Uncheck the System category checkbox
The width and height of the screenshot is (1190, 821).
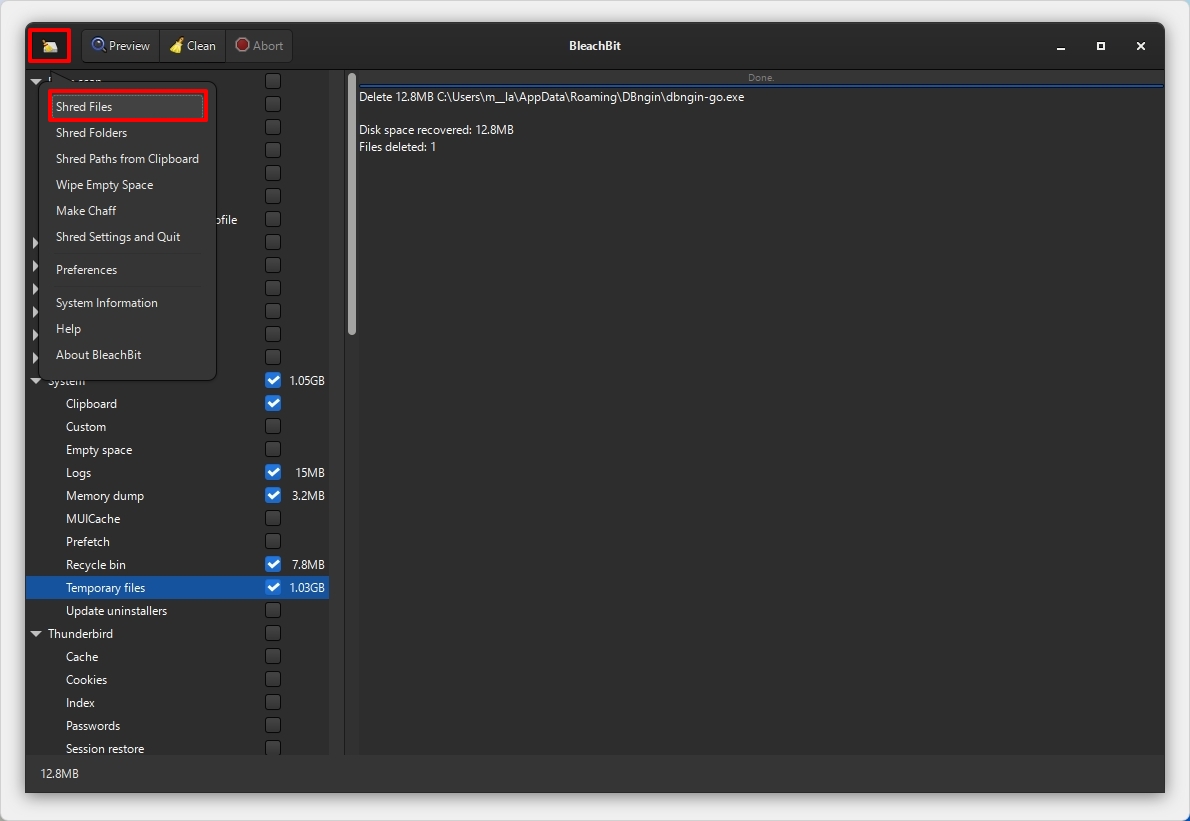pos(273,380)
